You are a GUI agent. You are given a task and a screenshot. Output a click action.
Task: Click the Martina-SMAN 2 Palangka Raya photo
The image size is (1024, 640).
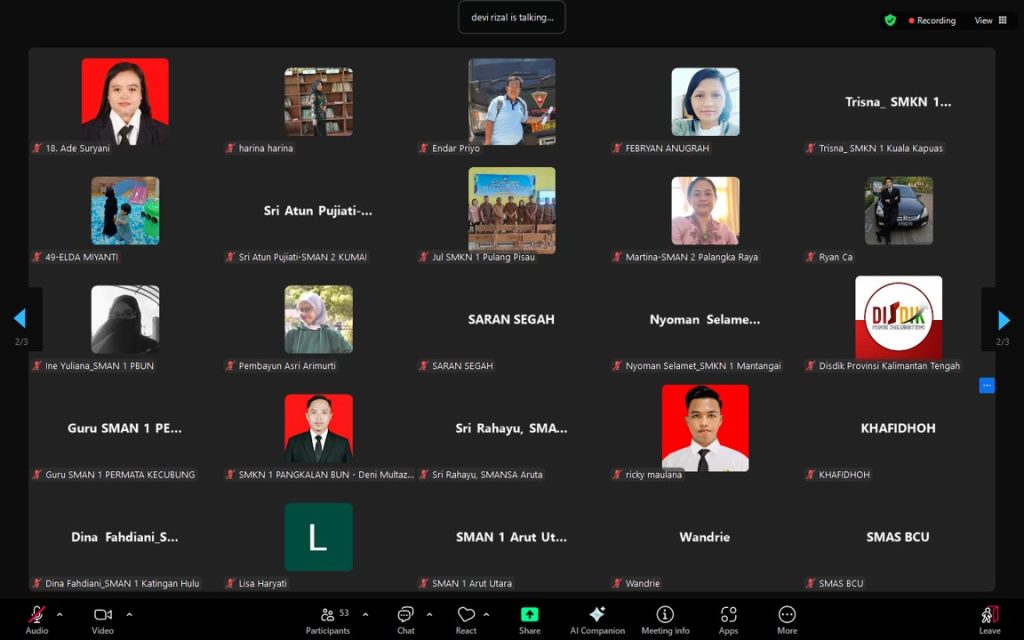(x=705, y=210)
